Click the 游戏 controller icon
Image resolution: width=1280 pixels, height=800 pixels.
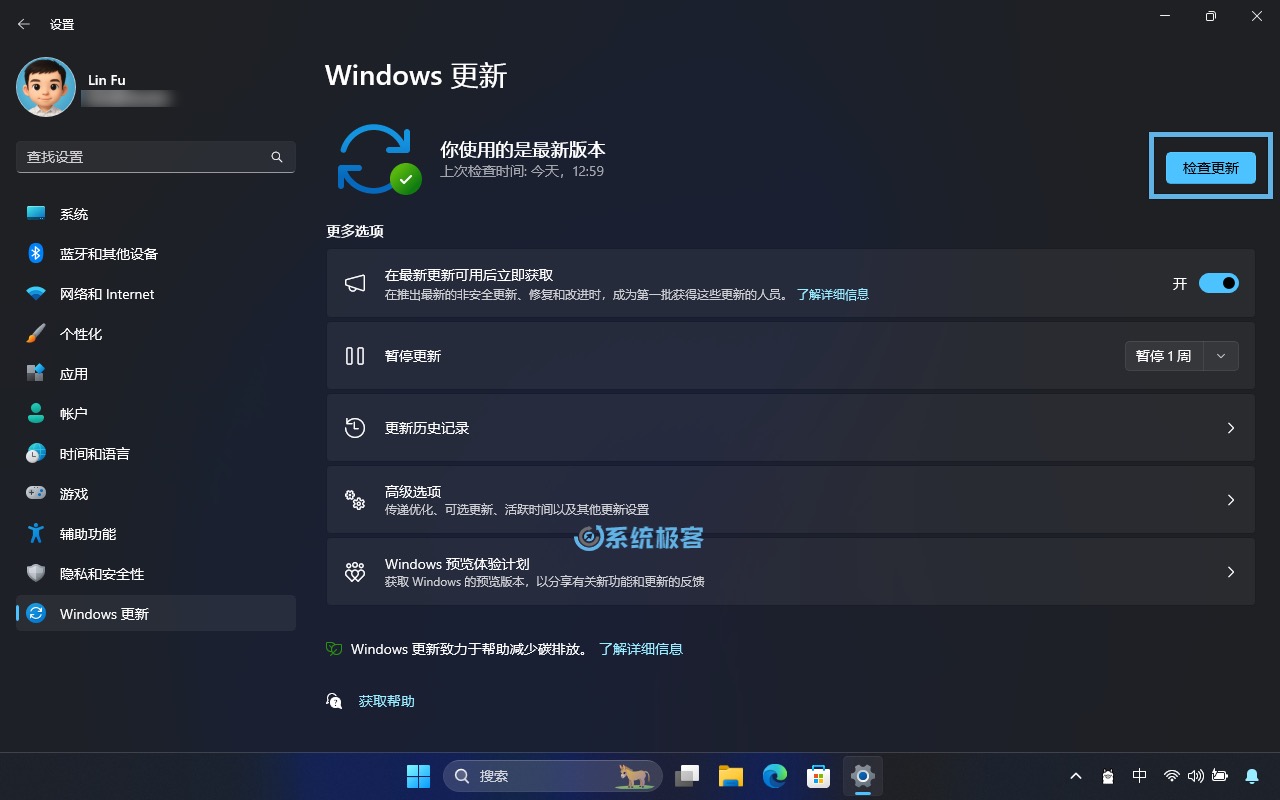[x=36, y=494]
